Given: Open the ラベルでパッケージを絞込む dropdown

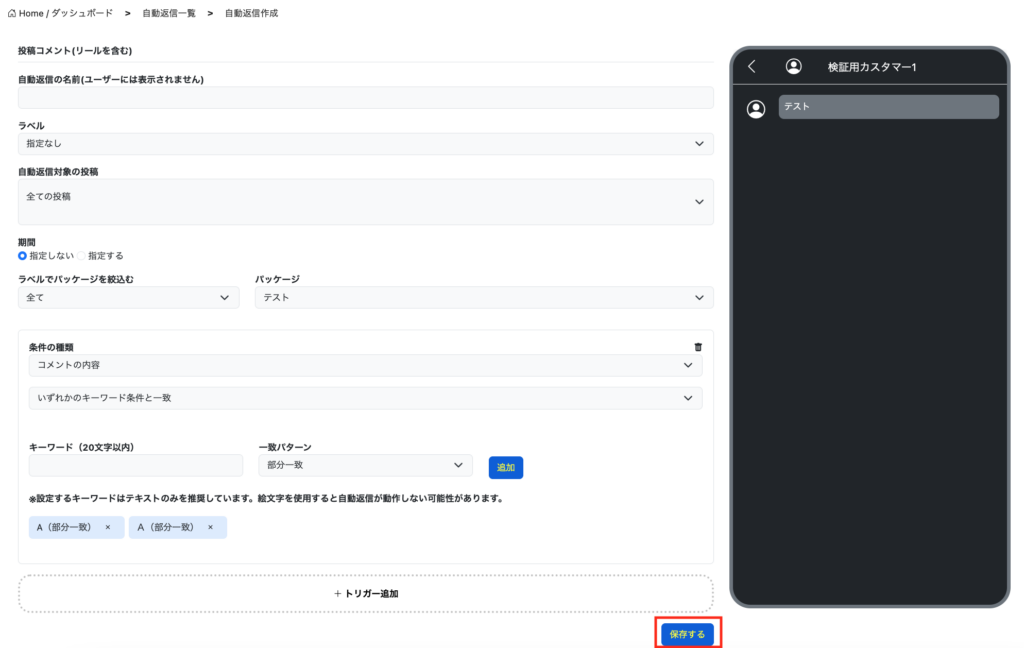Looking at the screenshot, I should pyautogui.click(x=129, y=298).
